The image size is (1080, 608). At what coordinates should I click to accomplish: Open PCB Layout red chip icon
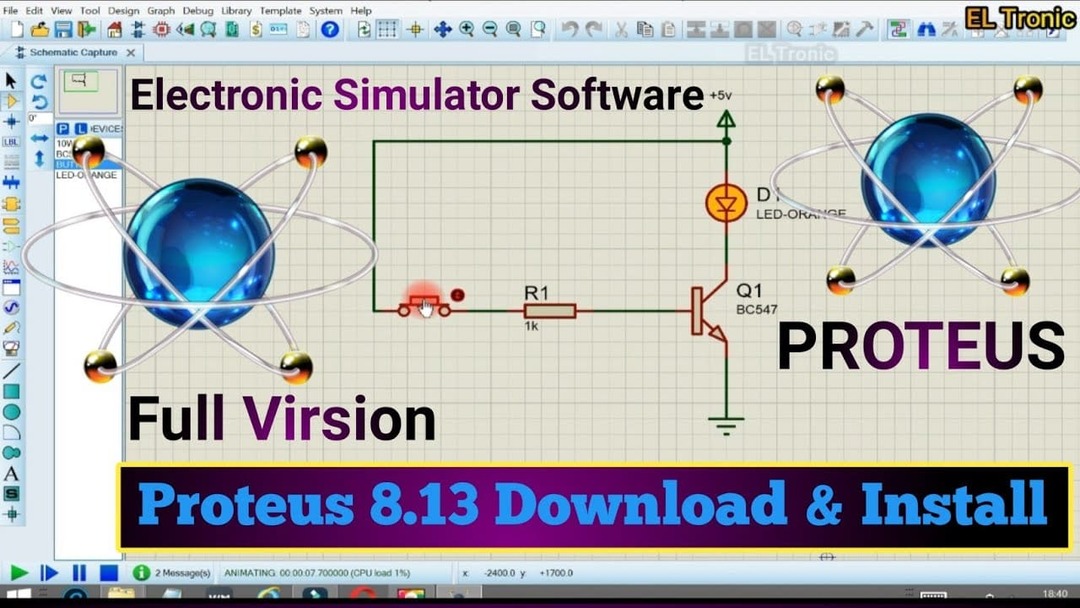point(162,30)
